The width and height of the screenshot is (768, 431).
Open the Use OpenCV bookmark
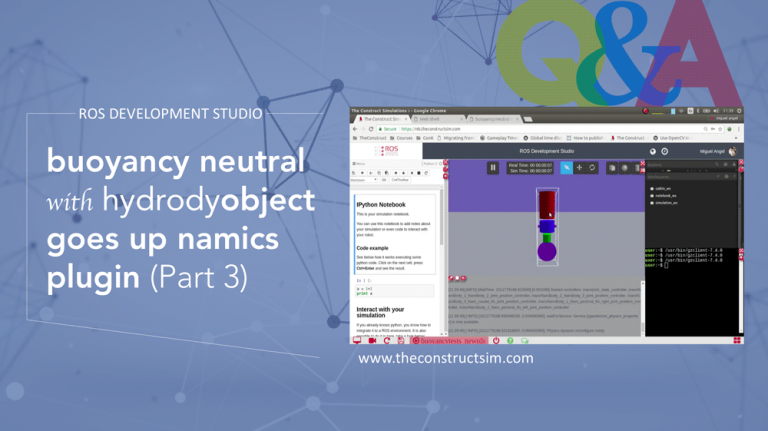671,138
